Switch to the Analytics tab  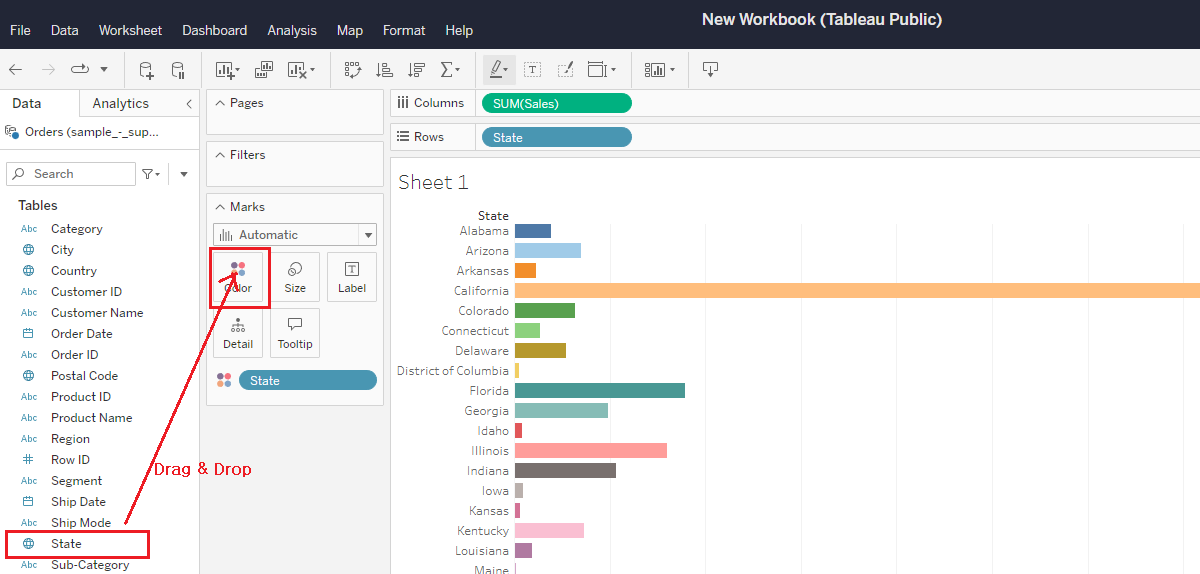click(x=120, y=103)
